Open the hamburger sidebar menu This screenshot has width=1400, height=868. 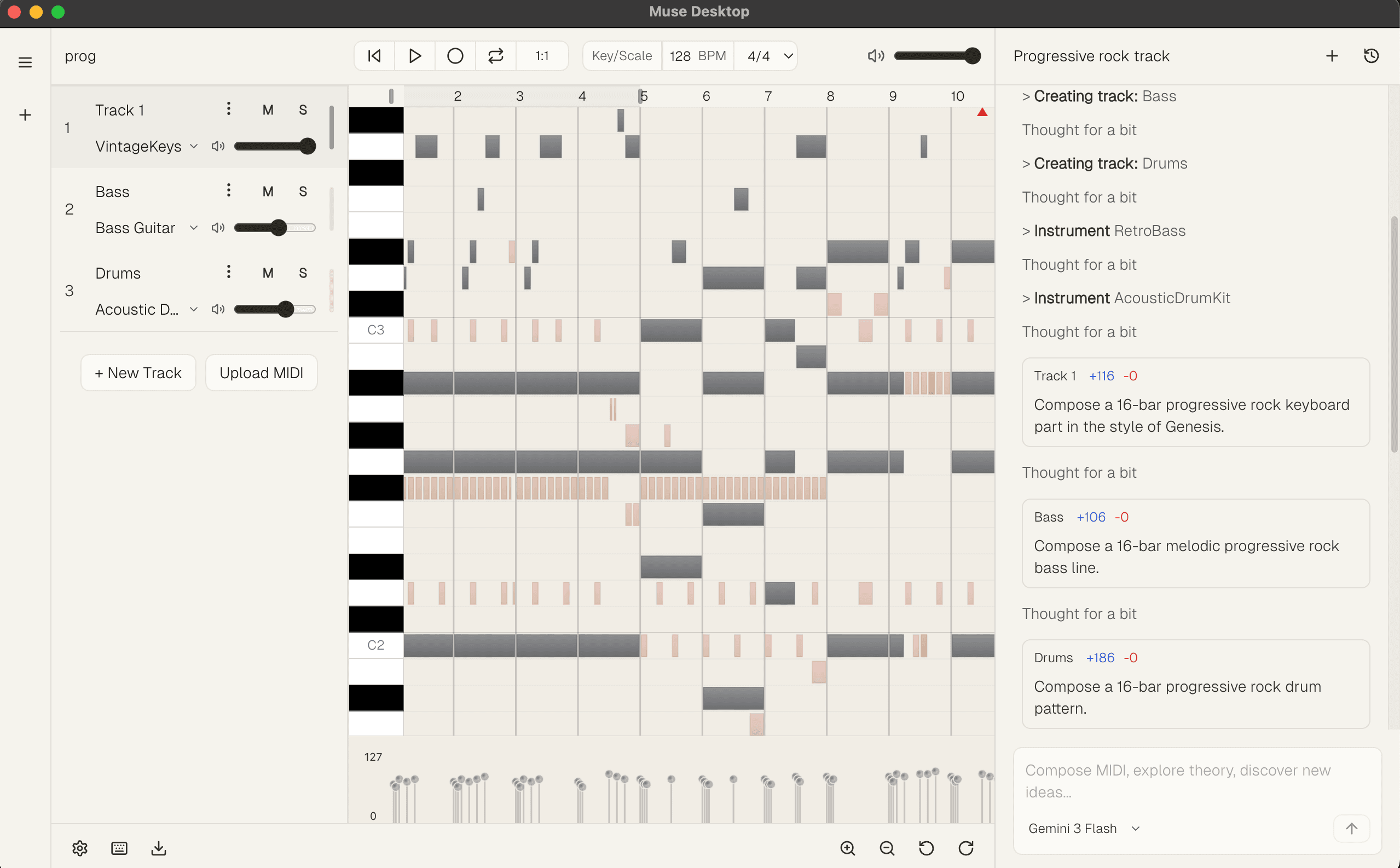pos(25,62)
